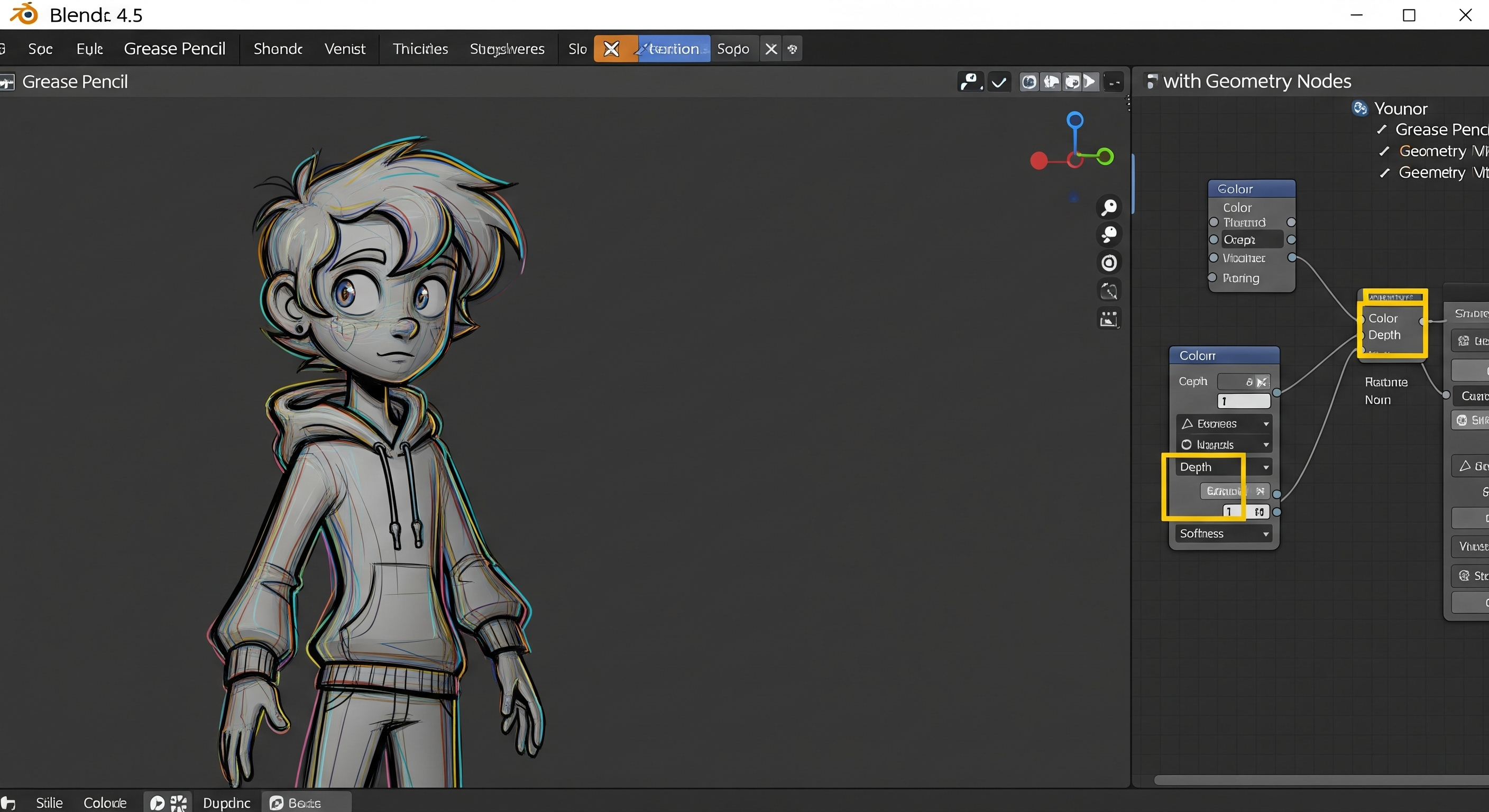Click the value slider in the Color node
Image resolution: width=1489 pixels, height=812 pixels.
click(x=1244, y=401)
